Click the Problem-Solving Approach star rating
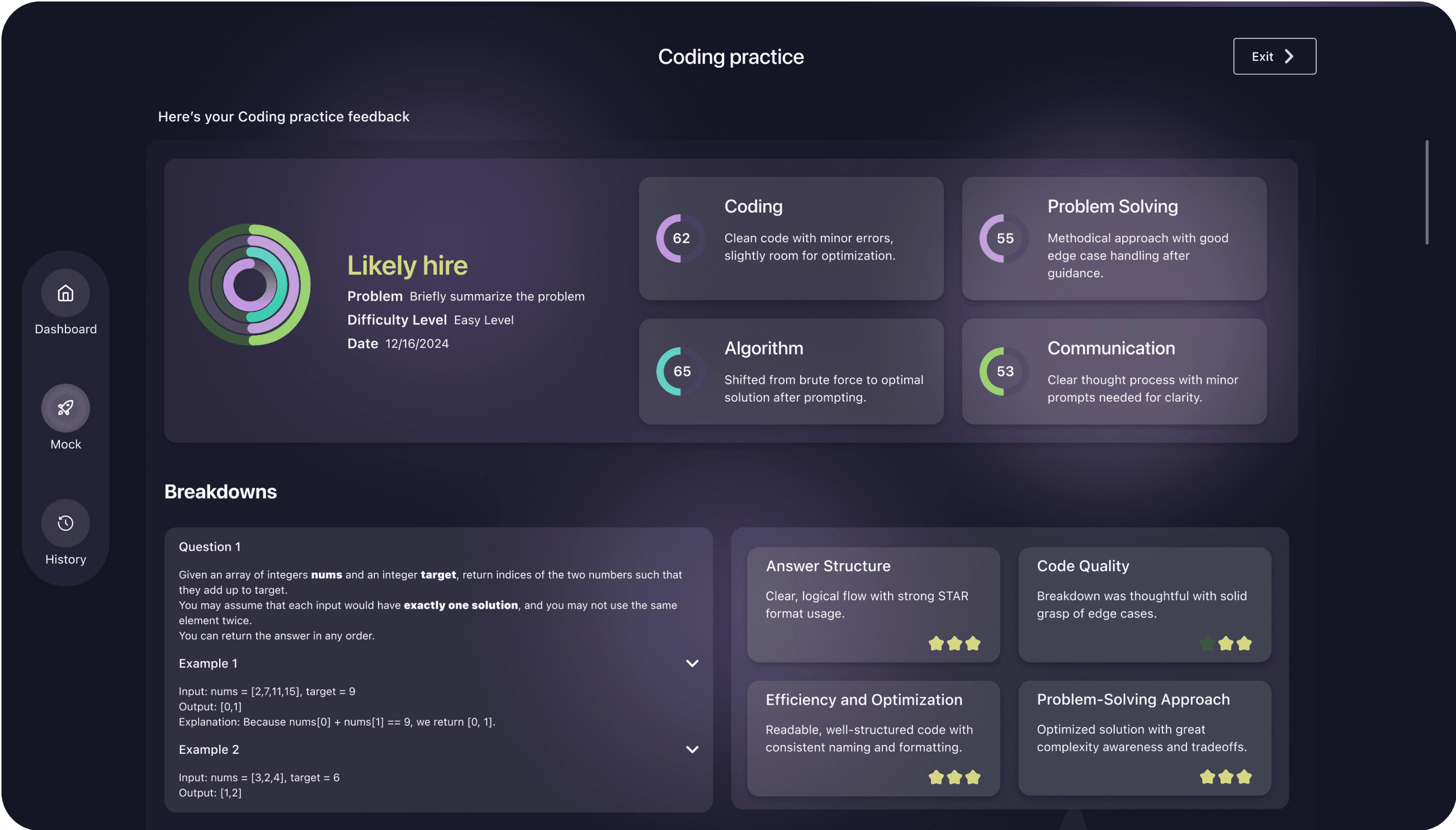The width and height of the screenshot is (1456, 830). [1226, 777]
